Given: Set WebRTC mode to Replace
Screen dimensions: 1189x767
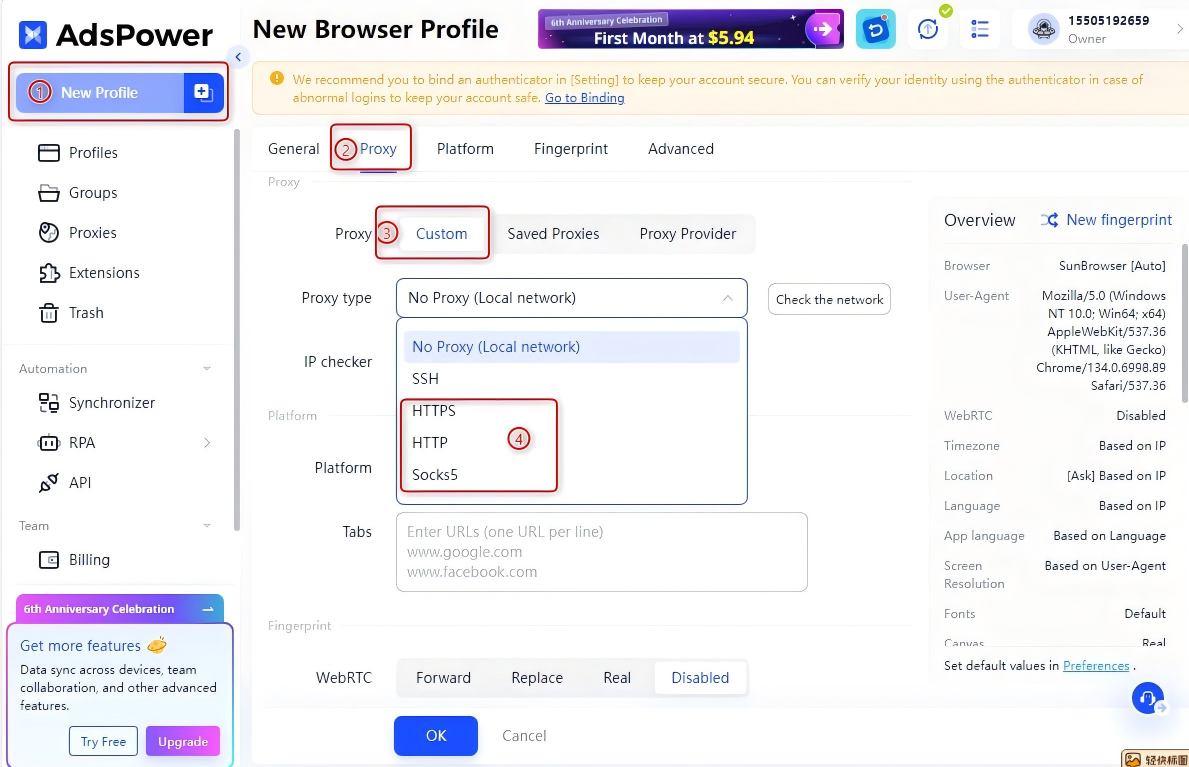Looking at the screenshot, I should tap(537, 678).
